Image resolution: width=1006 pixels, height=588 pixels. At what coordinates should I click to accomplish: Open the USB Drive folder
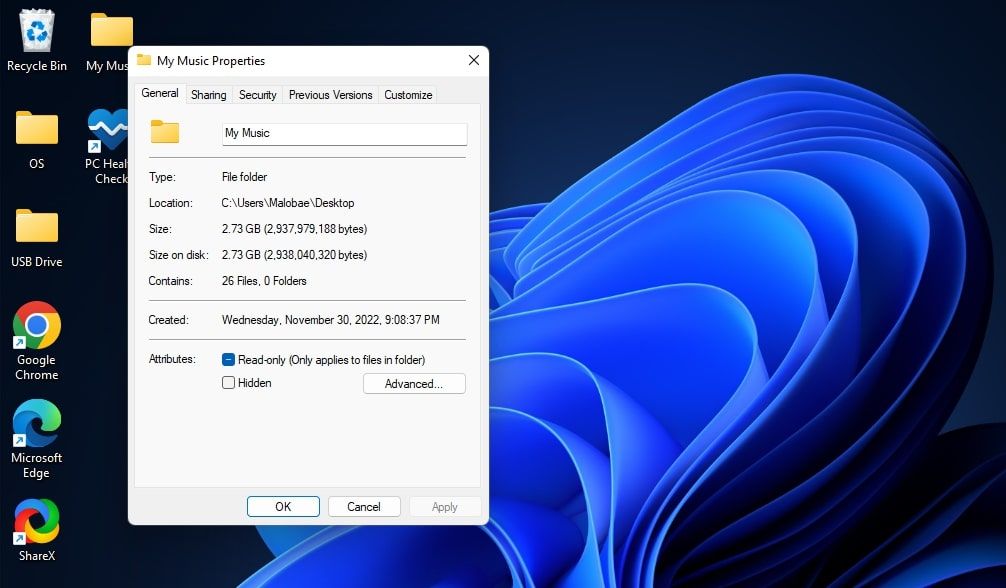tap(36, 230)
